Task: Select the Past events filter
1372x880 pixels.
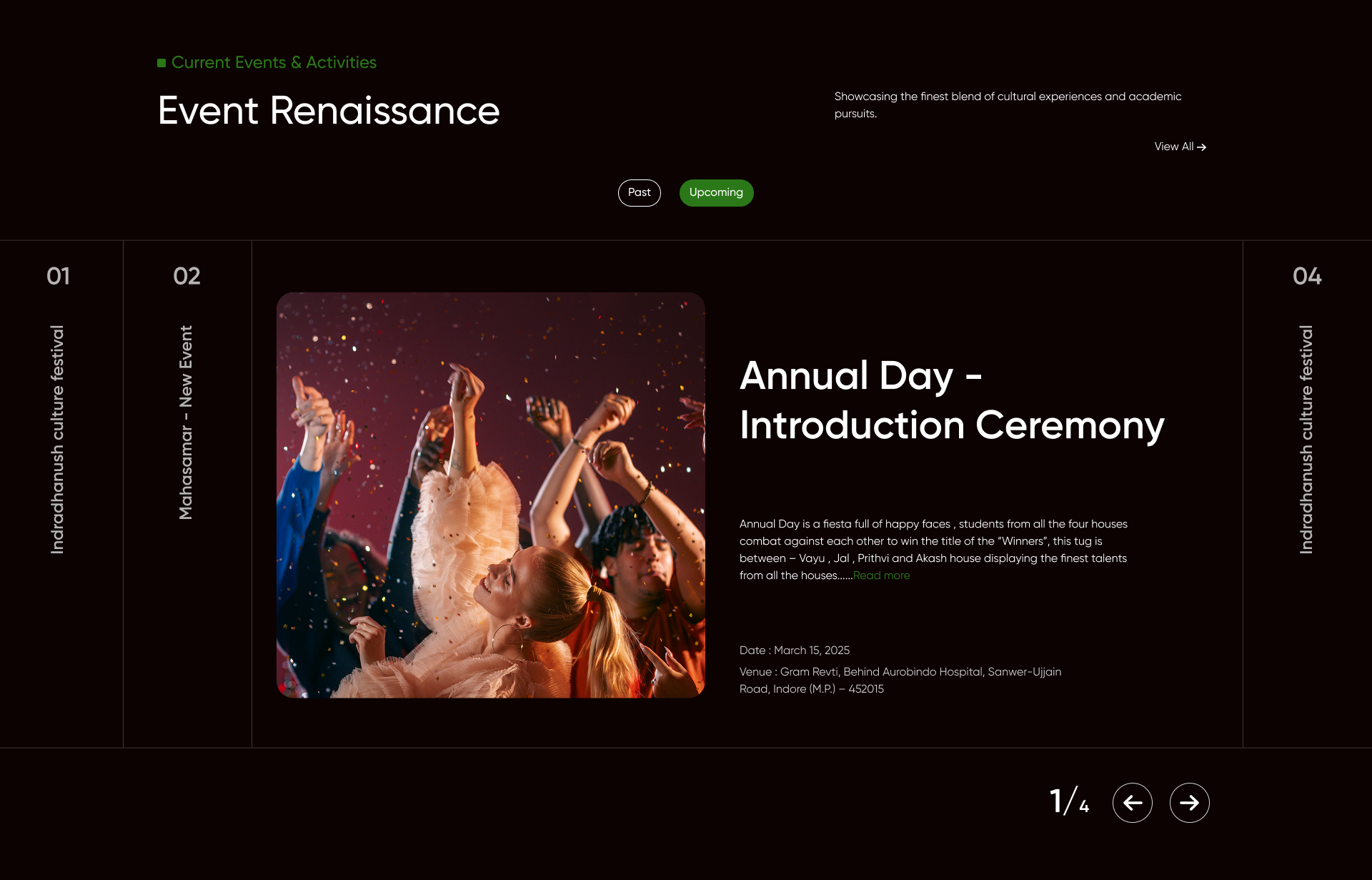Action: click(639, 192)
